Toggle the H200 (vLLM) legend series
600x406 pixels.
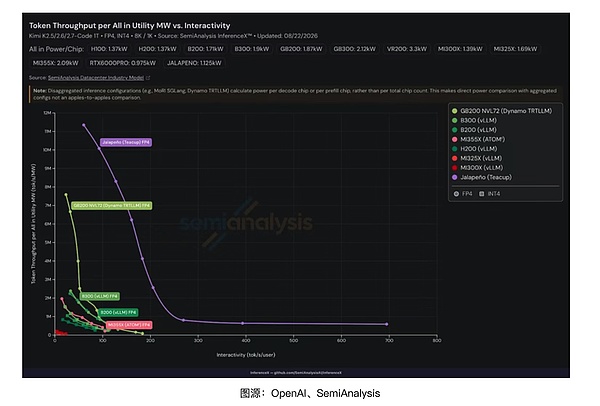[x=474, y=149]
